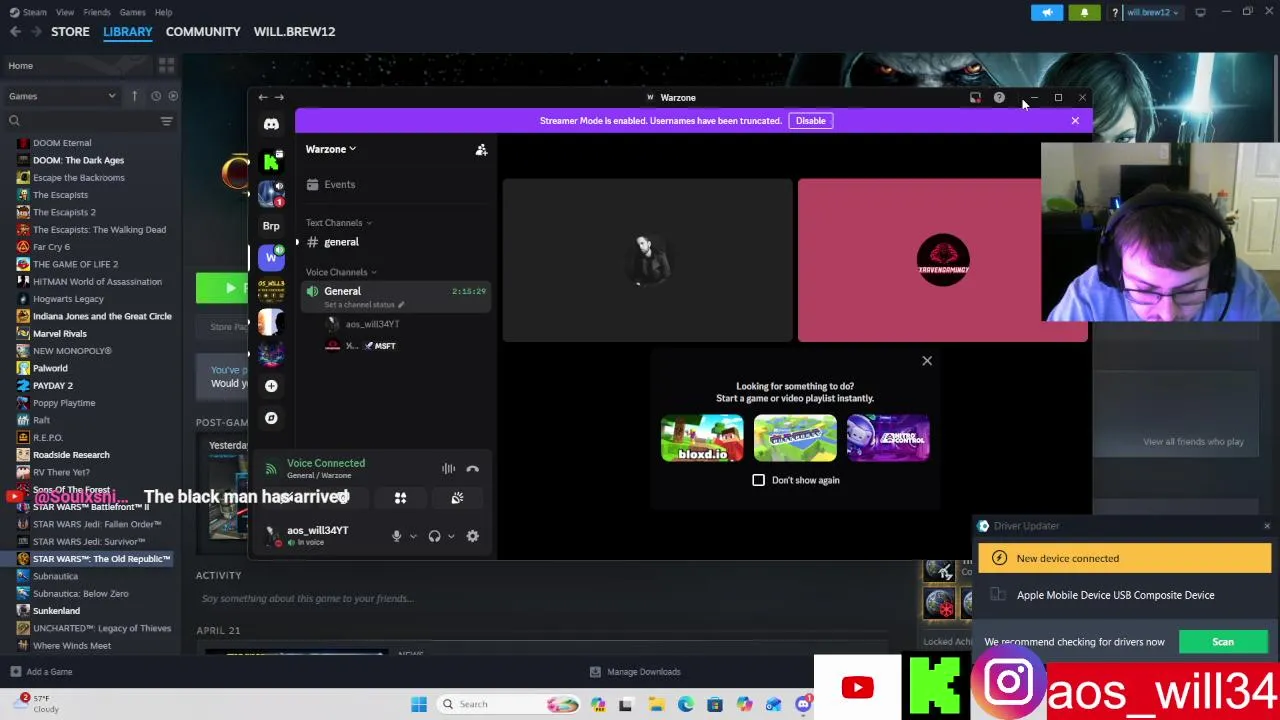Switch Steam library to grid view
This screenshot has height=720, width=1280.
pyautogui.click(x=166, y=65)
